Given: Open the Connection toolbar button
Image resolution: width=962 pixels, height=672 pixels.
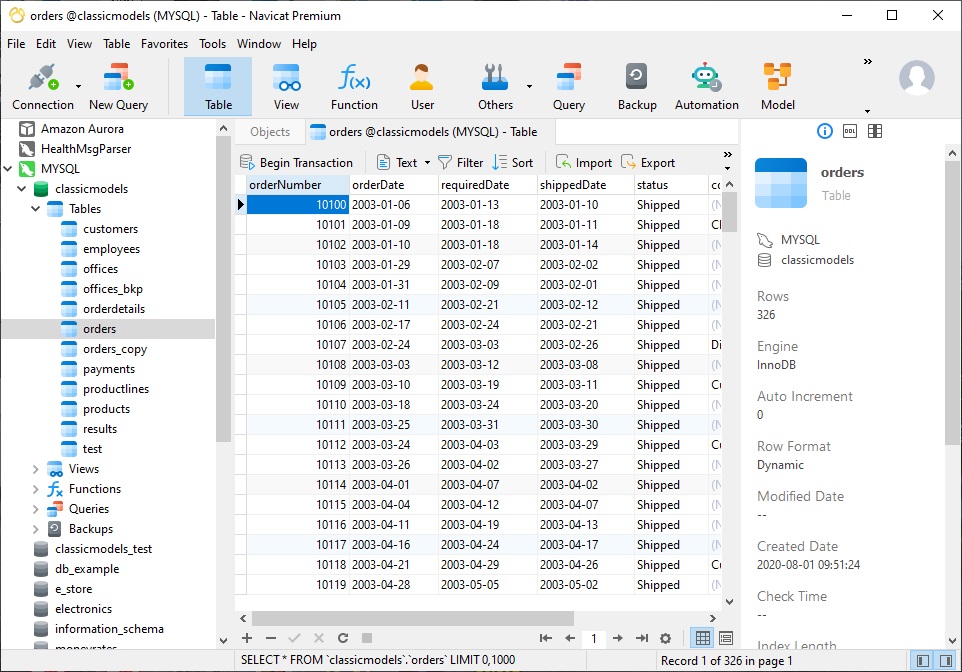Looking at the screenshot, I should 42,87.
